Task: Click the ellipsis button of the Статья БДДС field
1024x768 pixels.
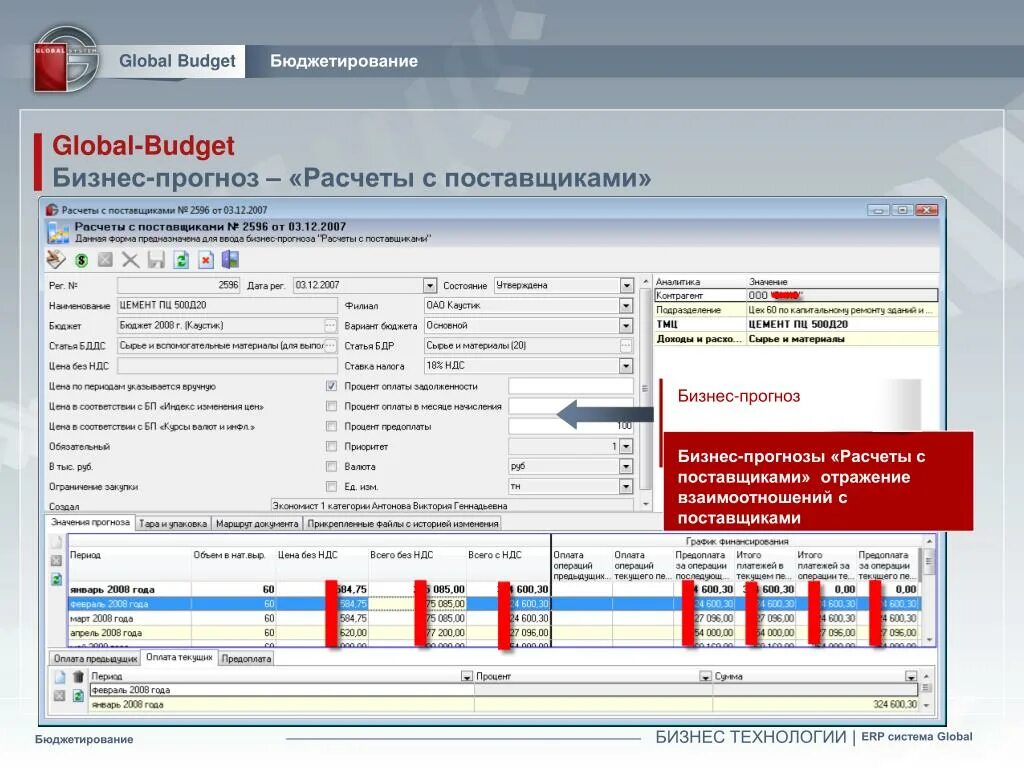Action: pyautogui.click(x=330, y=345)
